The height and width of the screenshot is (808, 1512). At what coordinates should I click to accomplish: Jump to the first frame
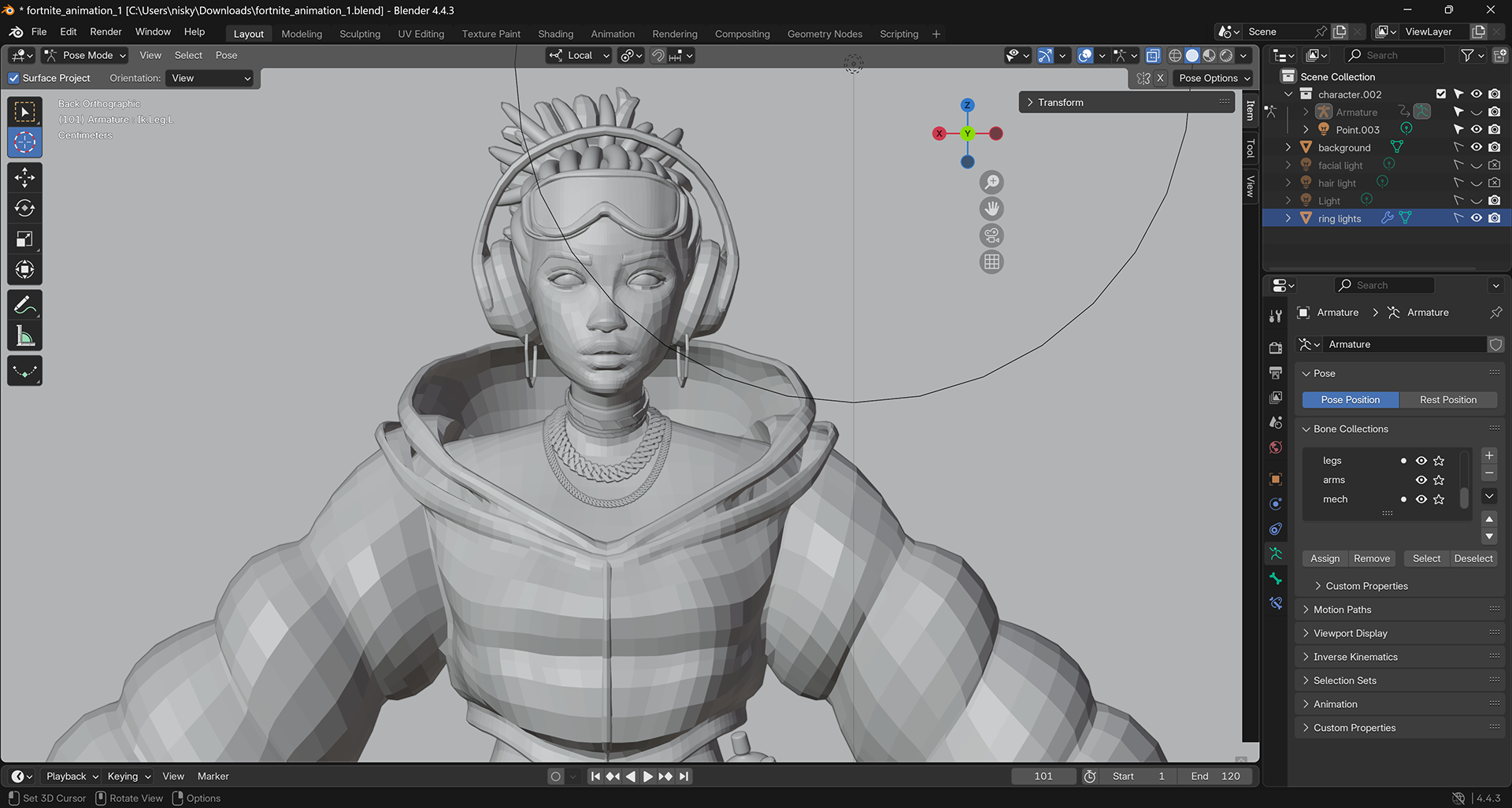pyautogui.click(x=595, y=776)
